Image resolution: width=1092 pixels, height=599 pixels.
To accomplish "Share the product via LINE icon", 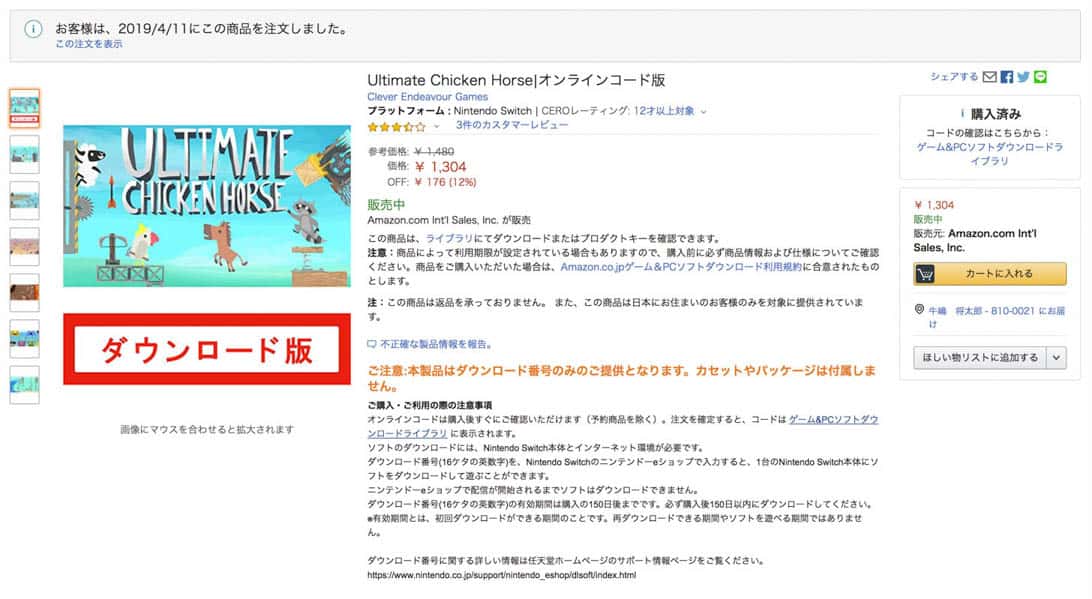I will (x=1040, y=77).
